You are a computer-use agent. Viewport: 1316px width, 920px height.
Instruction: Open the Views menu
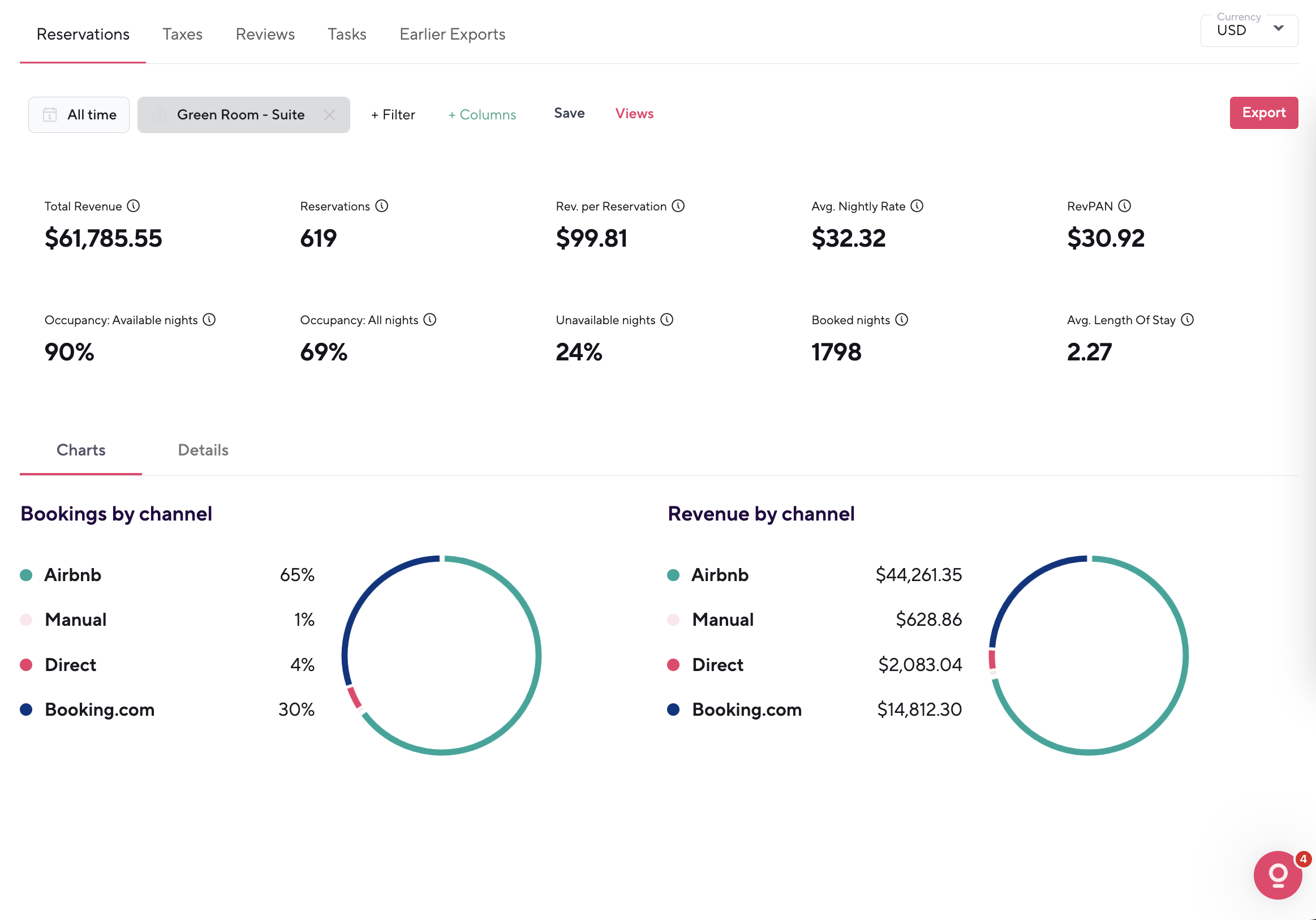(x=634, y=113)
